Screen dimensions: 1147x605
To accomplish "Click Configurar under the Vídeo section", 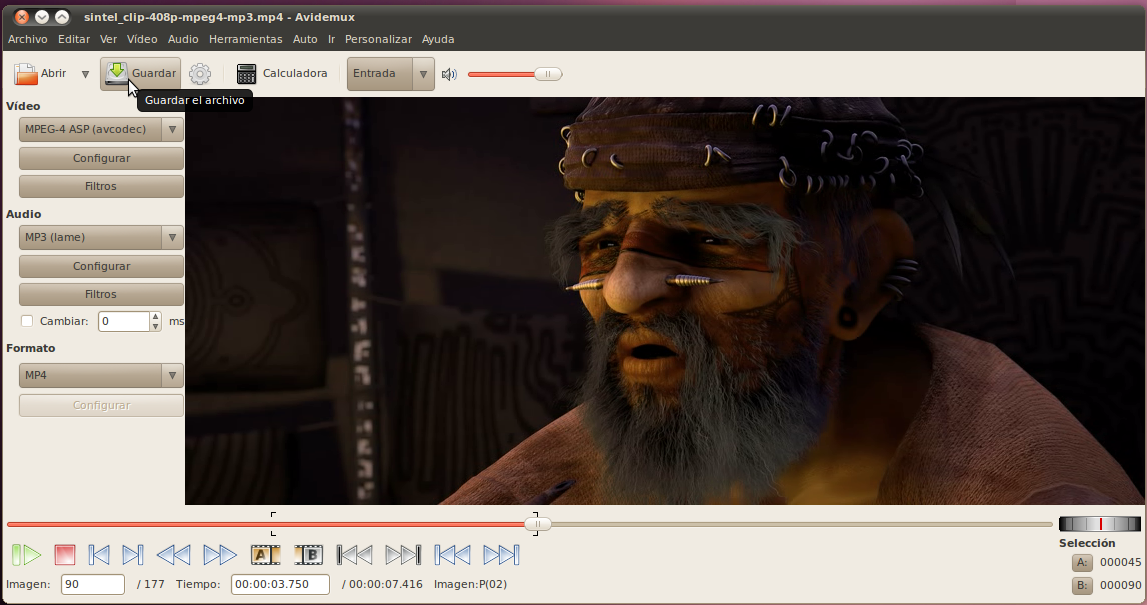I will tap(101, 158).
